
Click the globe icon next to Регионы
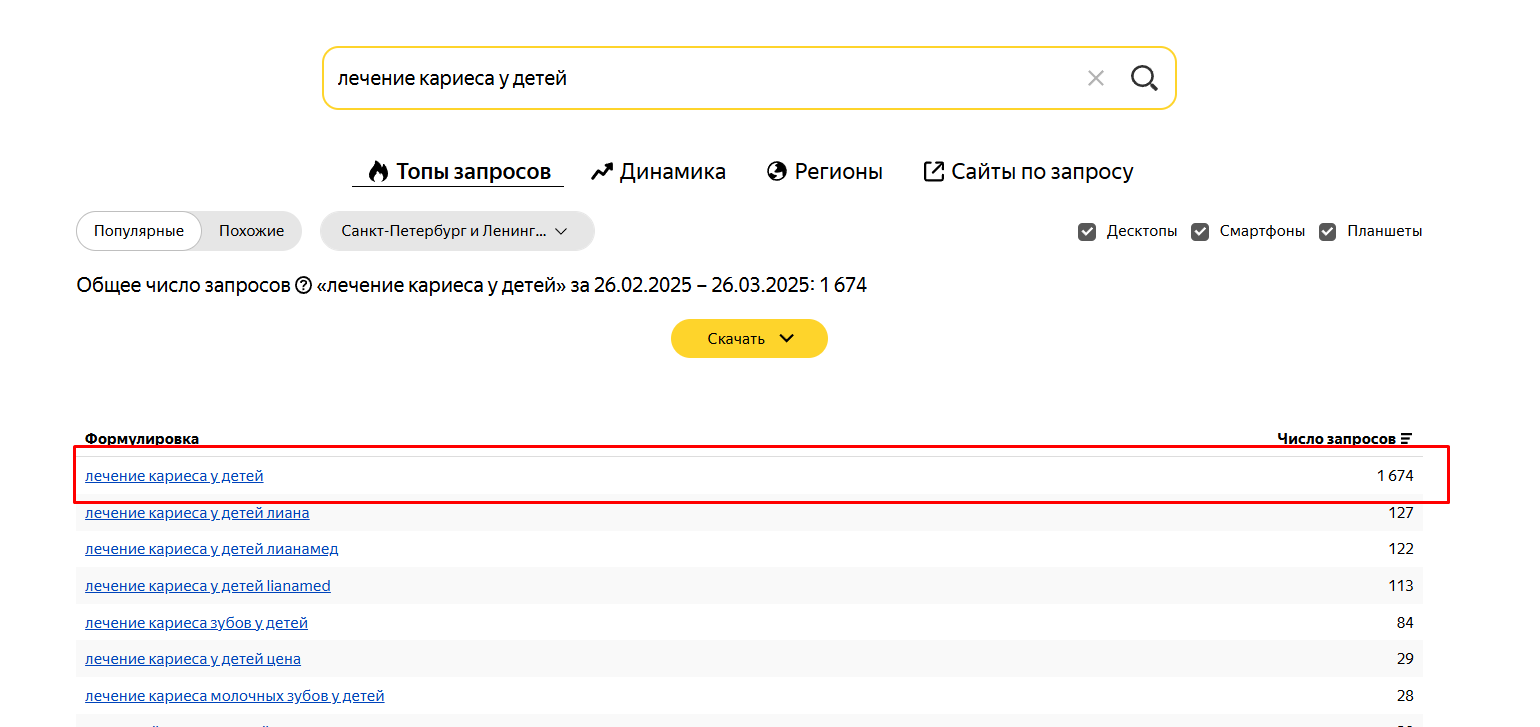(777, 171)
